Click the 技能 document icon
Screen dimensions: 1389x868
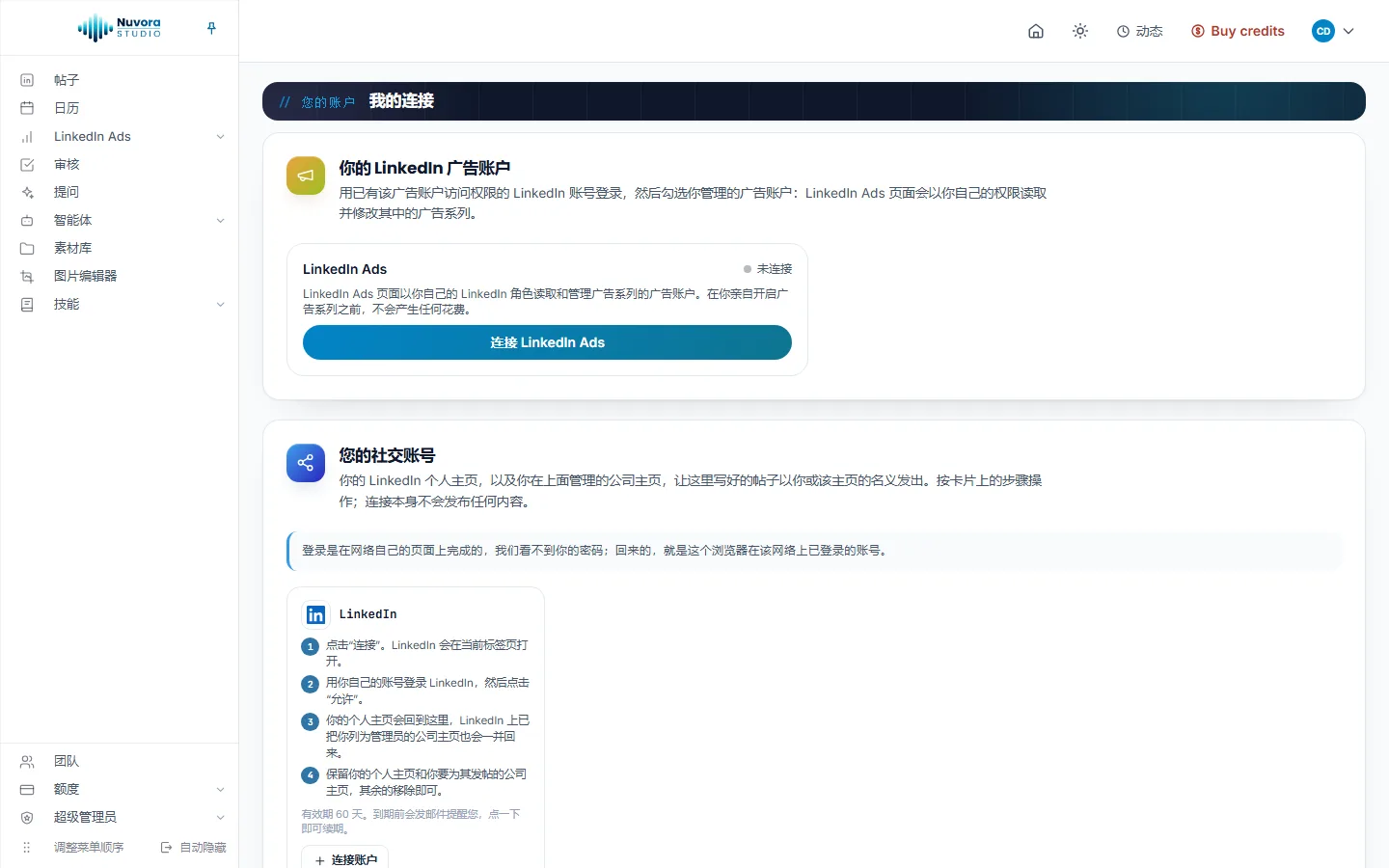[x=27, y=304]
